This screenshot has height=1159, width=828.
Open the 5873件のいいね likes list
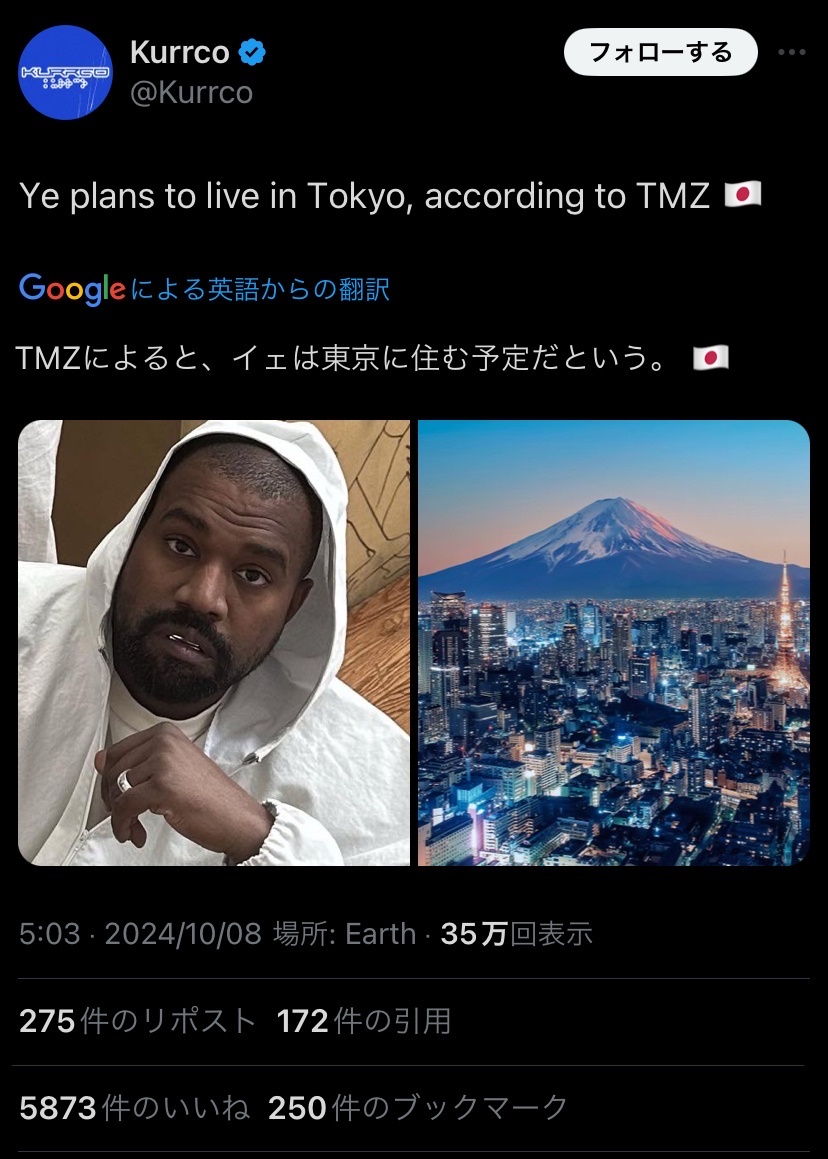coord(135,1108)
